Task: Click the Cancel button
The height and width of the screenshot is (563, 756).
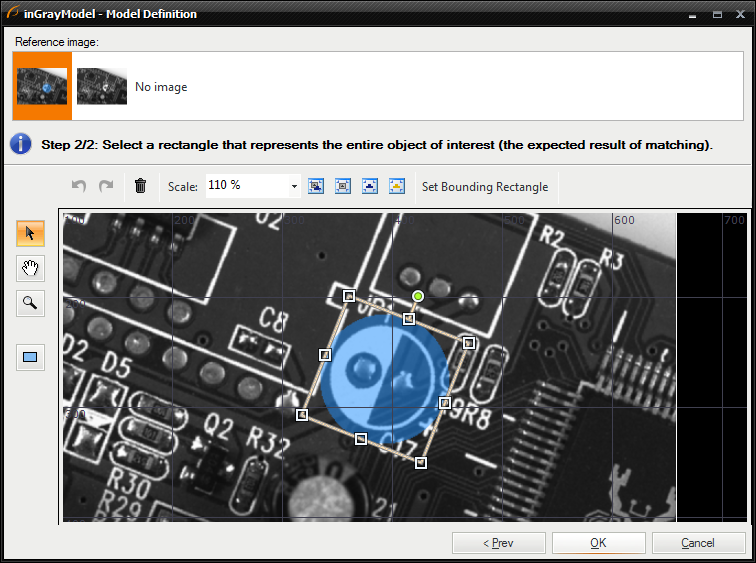Action: [x=698, y=543]
